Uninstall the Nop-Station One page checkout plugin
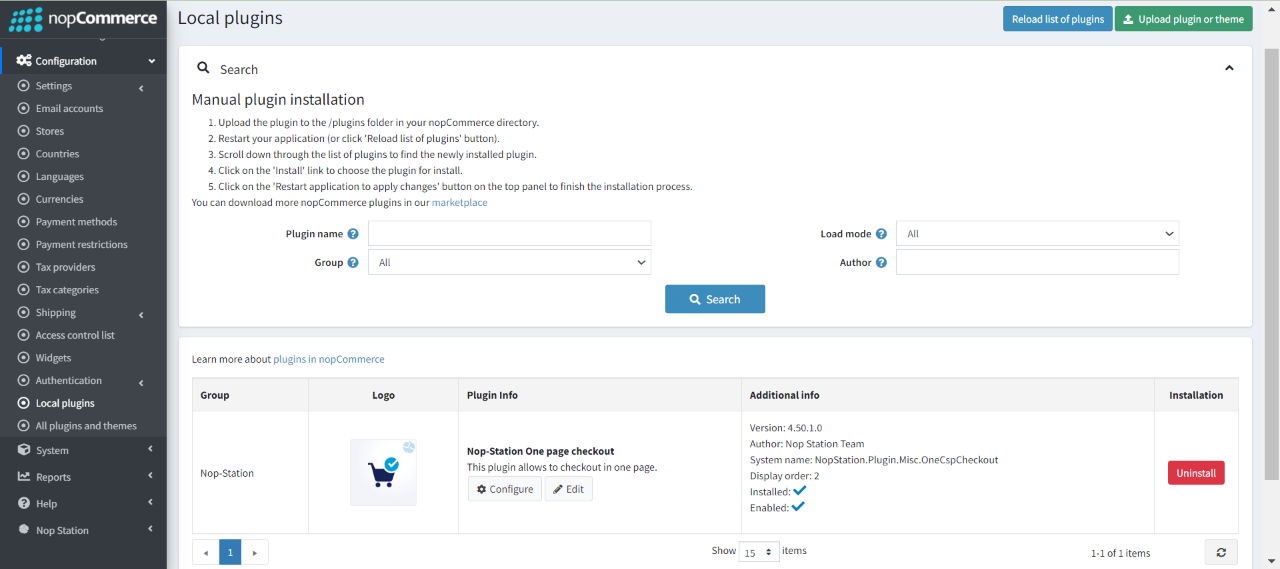 coord(1196,473)
